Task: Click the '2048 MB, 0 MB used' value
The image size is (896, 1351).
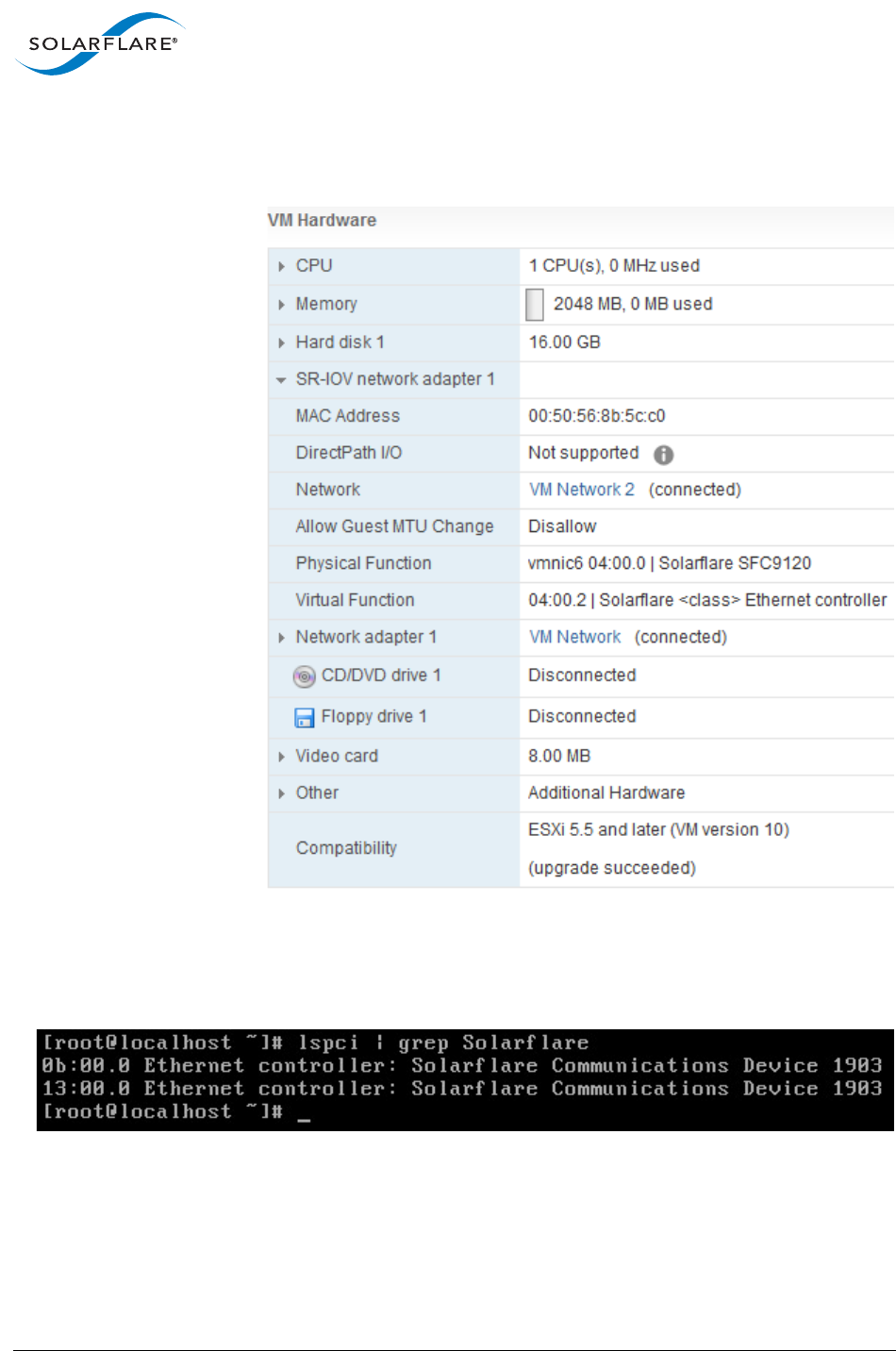Action: (x=633, y=304)
